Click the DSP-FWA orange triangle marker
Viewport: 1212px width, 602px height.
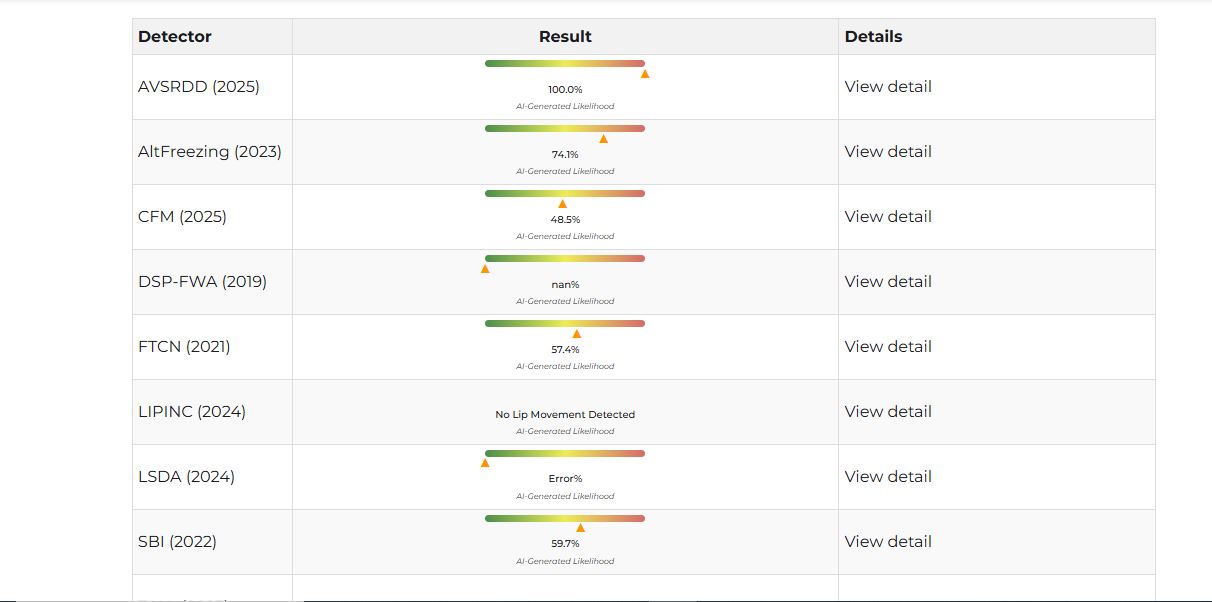485,269
